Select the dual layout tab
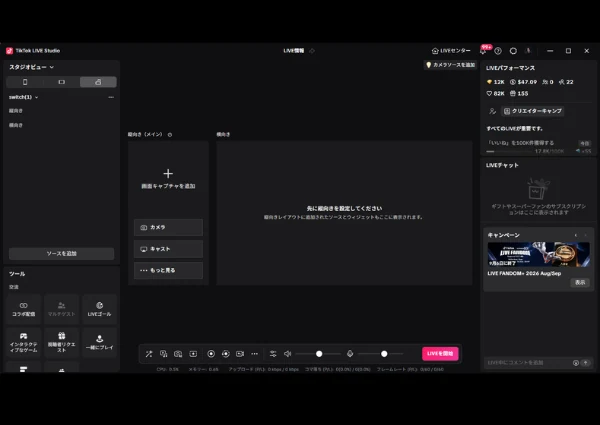Image resolution: width=600 pixels, height=425 pixels. (x=98, y=82)
